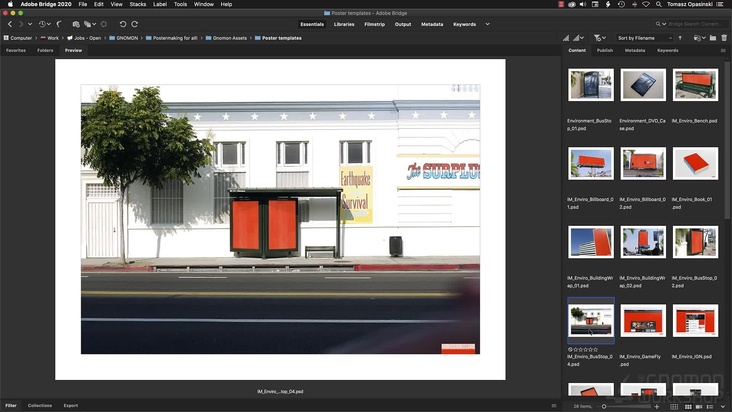Open the filter items by rating dropdown

pos(598,38)
